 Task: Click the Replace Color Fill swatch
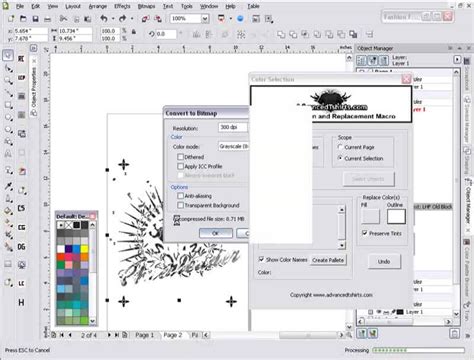[371, 216]
